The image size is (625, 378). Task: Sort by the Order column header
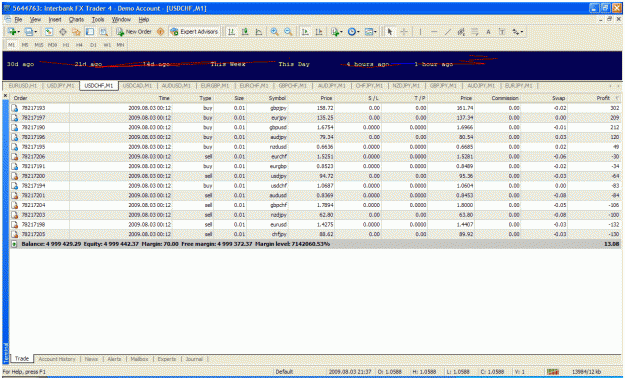point(39,98)
